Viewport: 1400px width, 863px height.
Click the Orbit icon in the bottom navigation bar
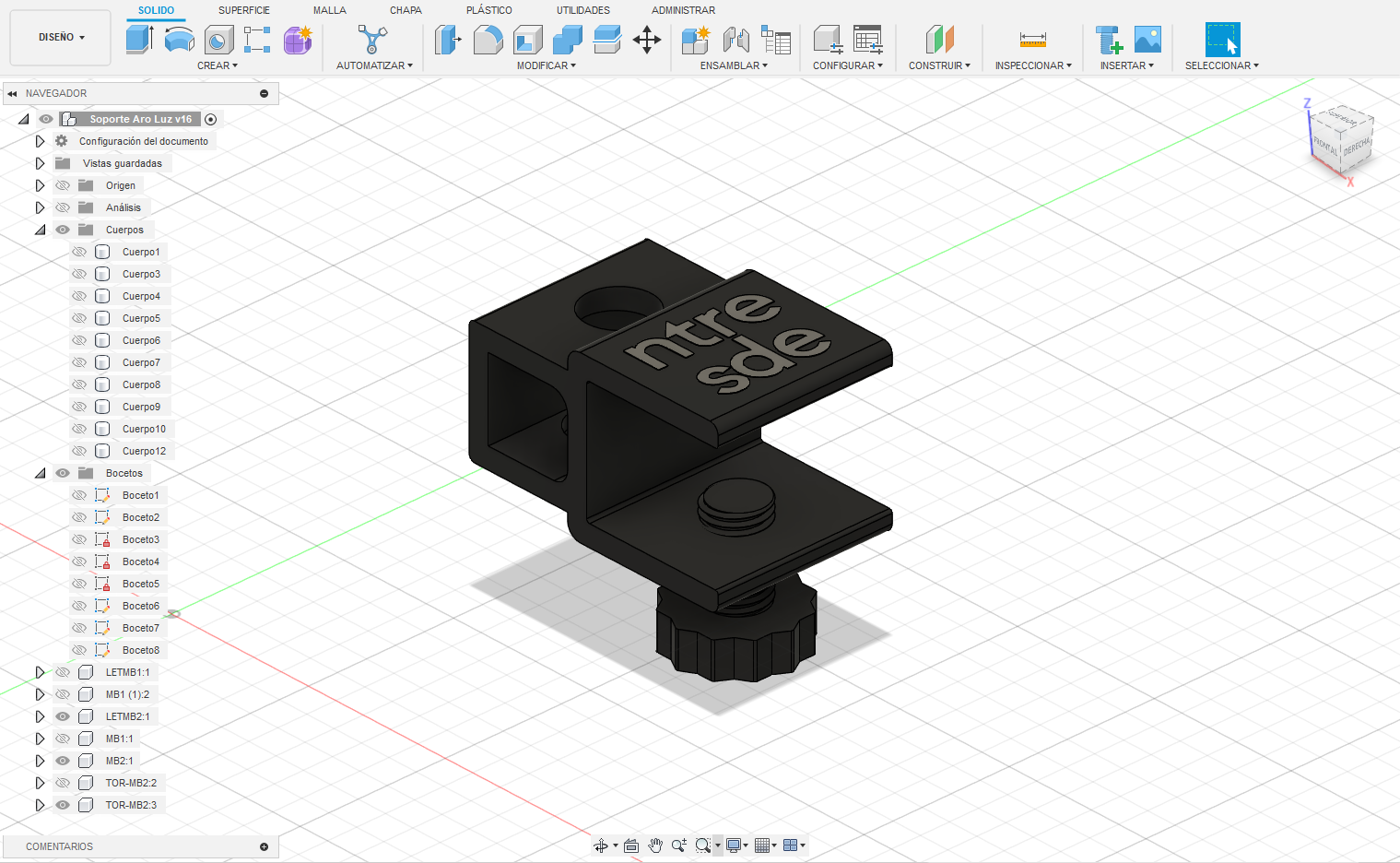(601, 845)
